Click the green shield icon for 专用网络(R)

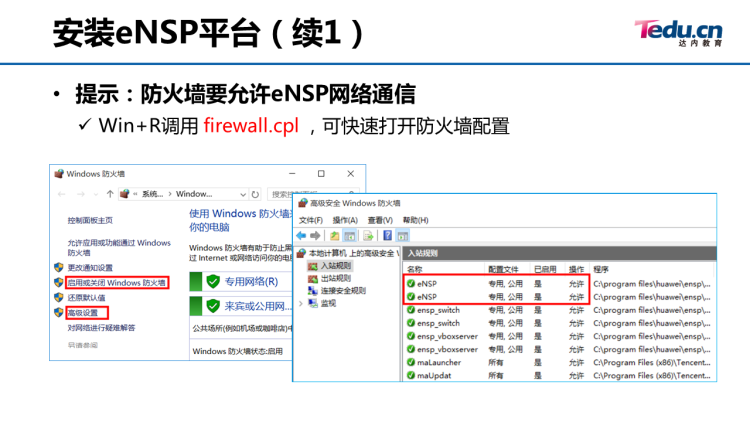tap(213, 281)
